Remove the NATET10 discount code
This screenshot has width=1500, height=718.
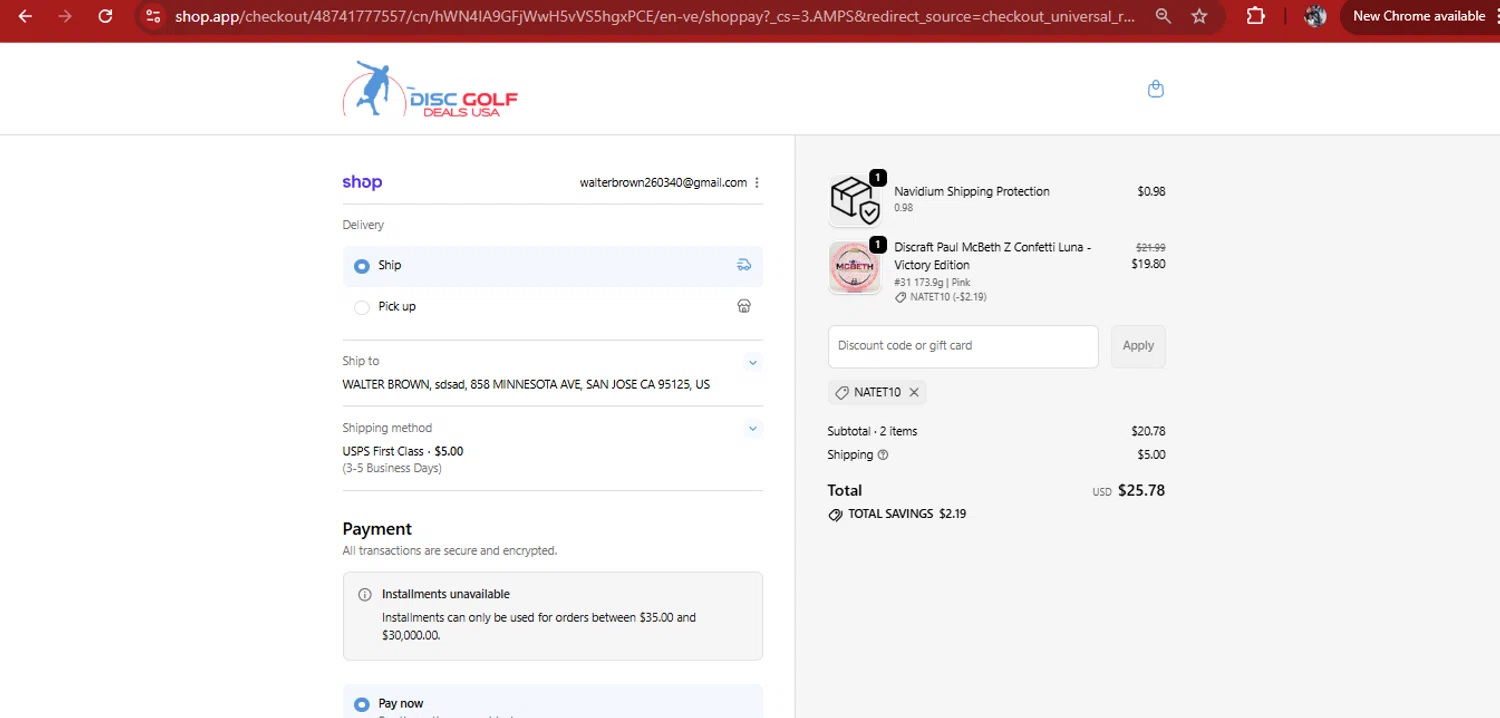[914, 393]
